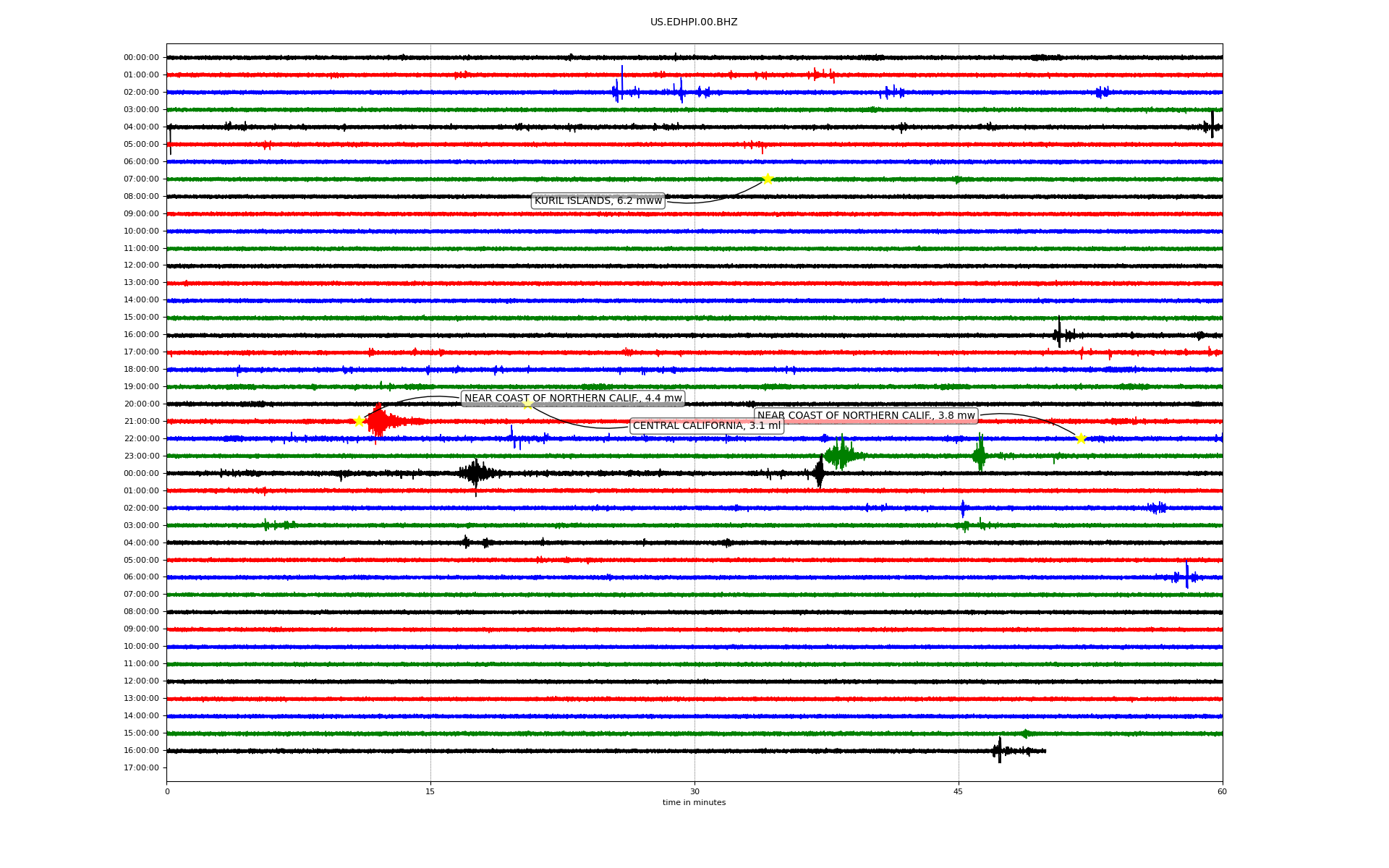The width and height of the screenshot is (1389, 868).
Task: Click the star marker on the 22:00:00 blue trace
Action: point(1081,438)
